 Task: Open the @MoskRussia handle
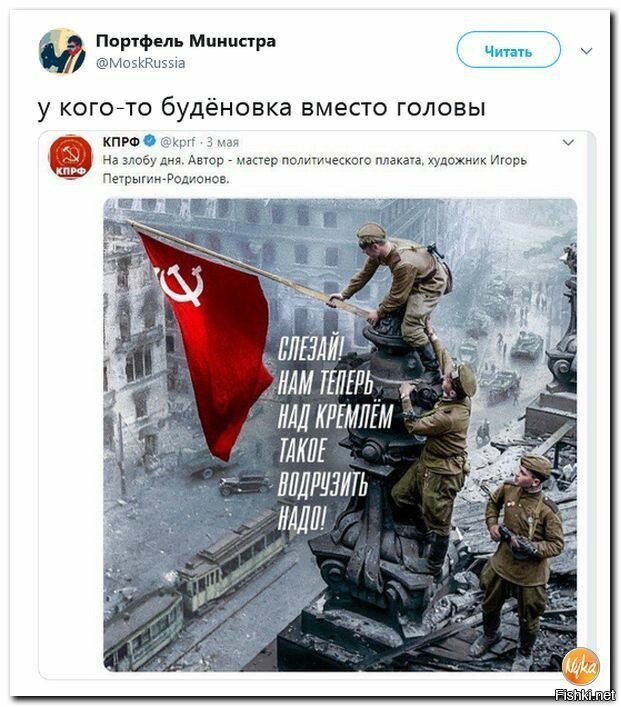[141, 63]
